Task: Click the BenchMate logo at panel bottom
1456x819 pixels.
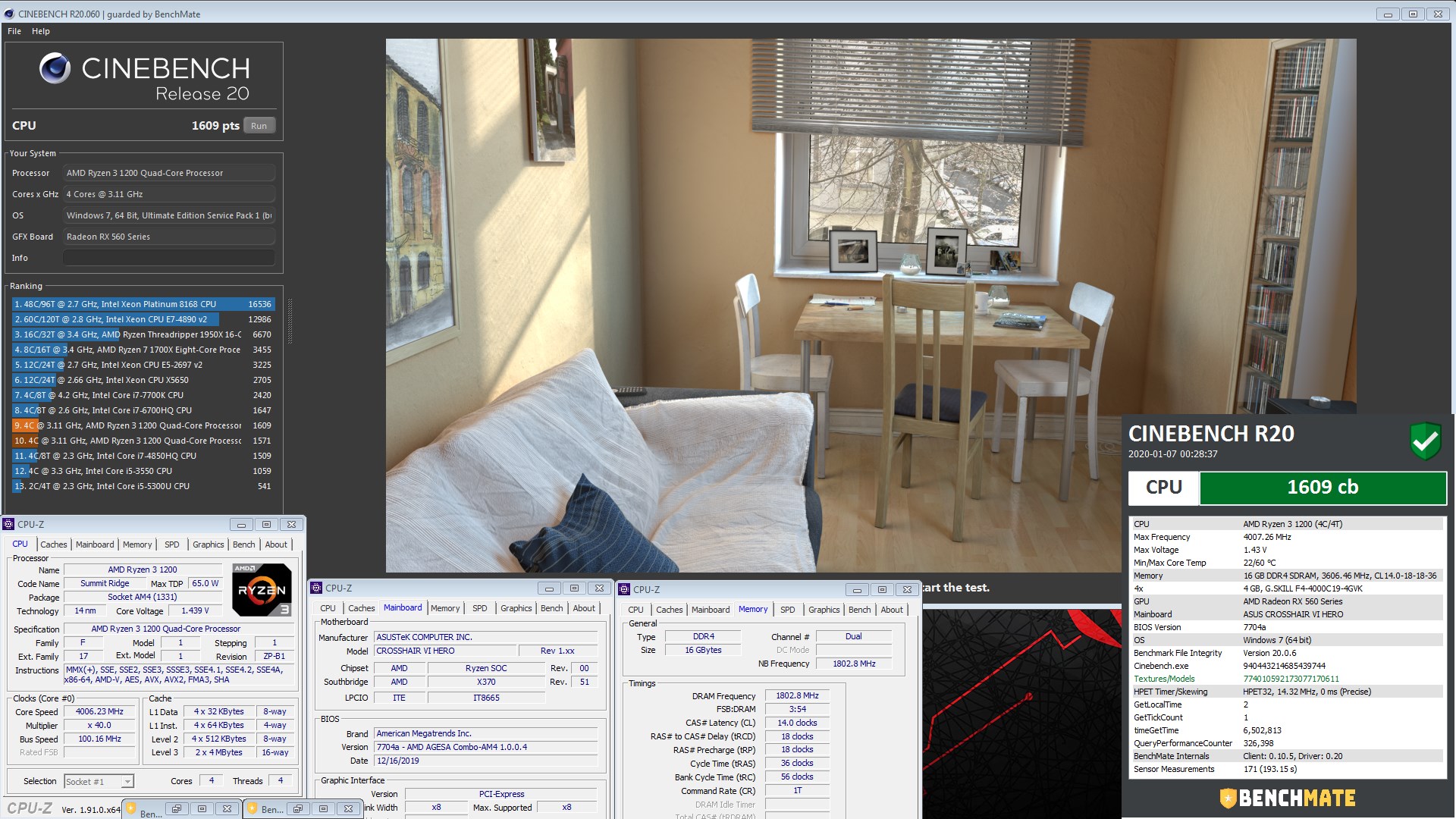Action: (1288, 798)
